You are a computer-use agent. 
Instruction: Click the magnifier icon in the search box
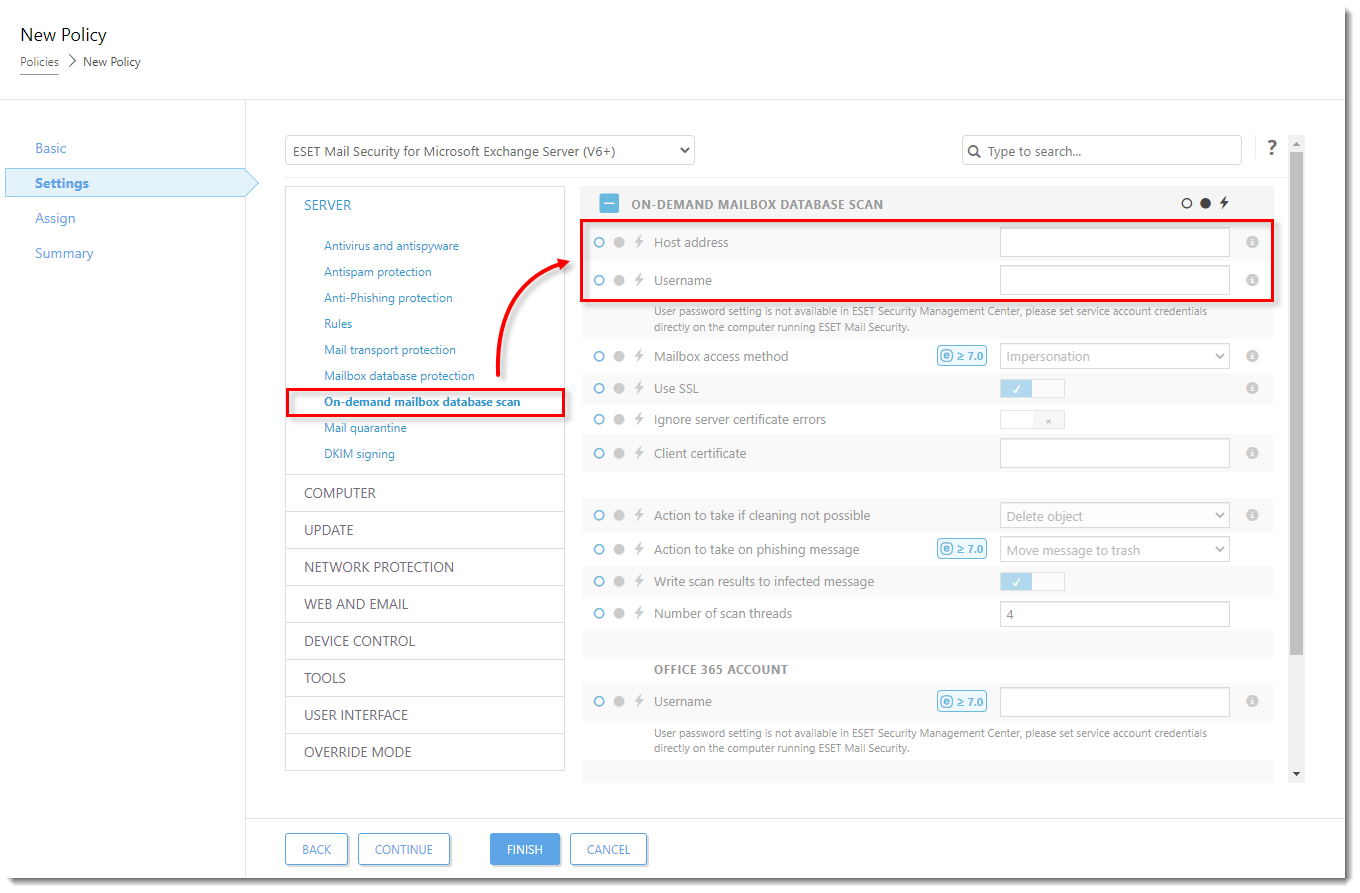coord(974,151)
